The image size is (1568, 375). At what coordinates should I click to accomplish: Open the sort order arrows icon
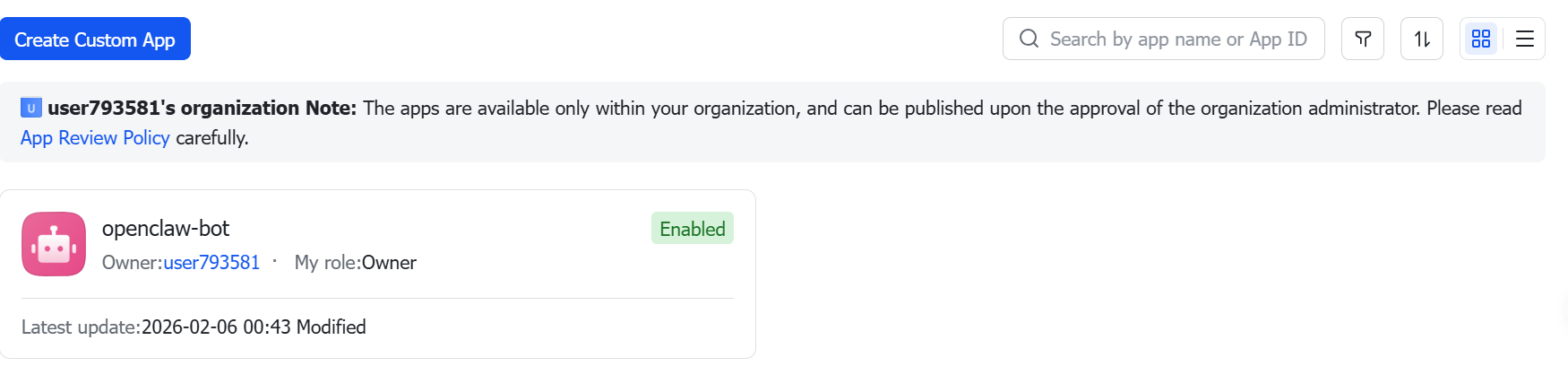tap(1421, 39)
